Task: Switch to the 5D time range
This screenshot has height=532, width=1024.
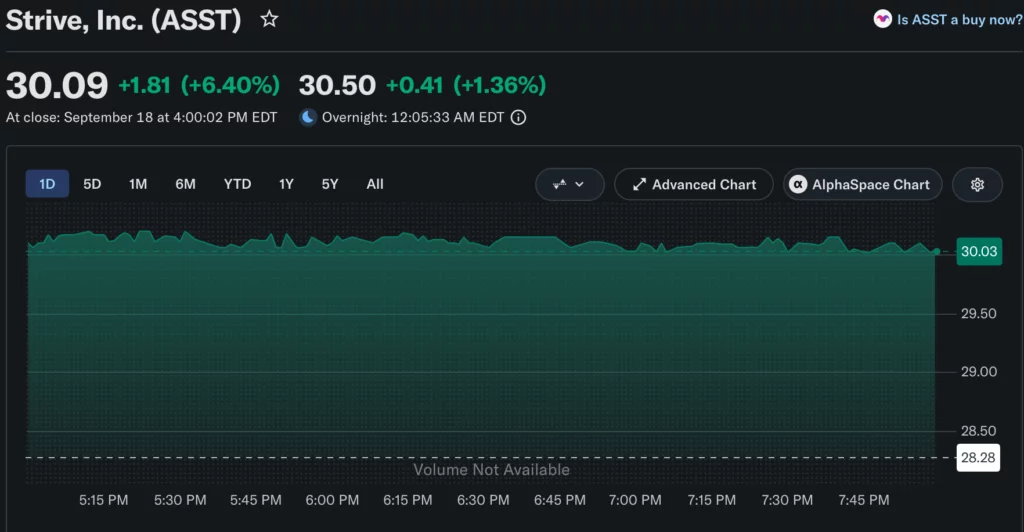Action: pyautogui.click(x=92, y=184)
